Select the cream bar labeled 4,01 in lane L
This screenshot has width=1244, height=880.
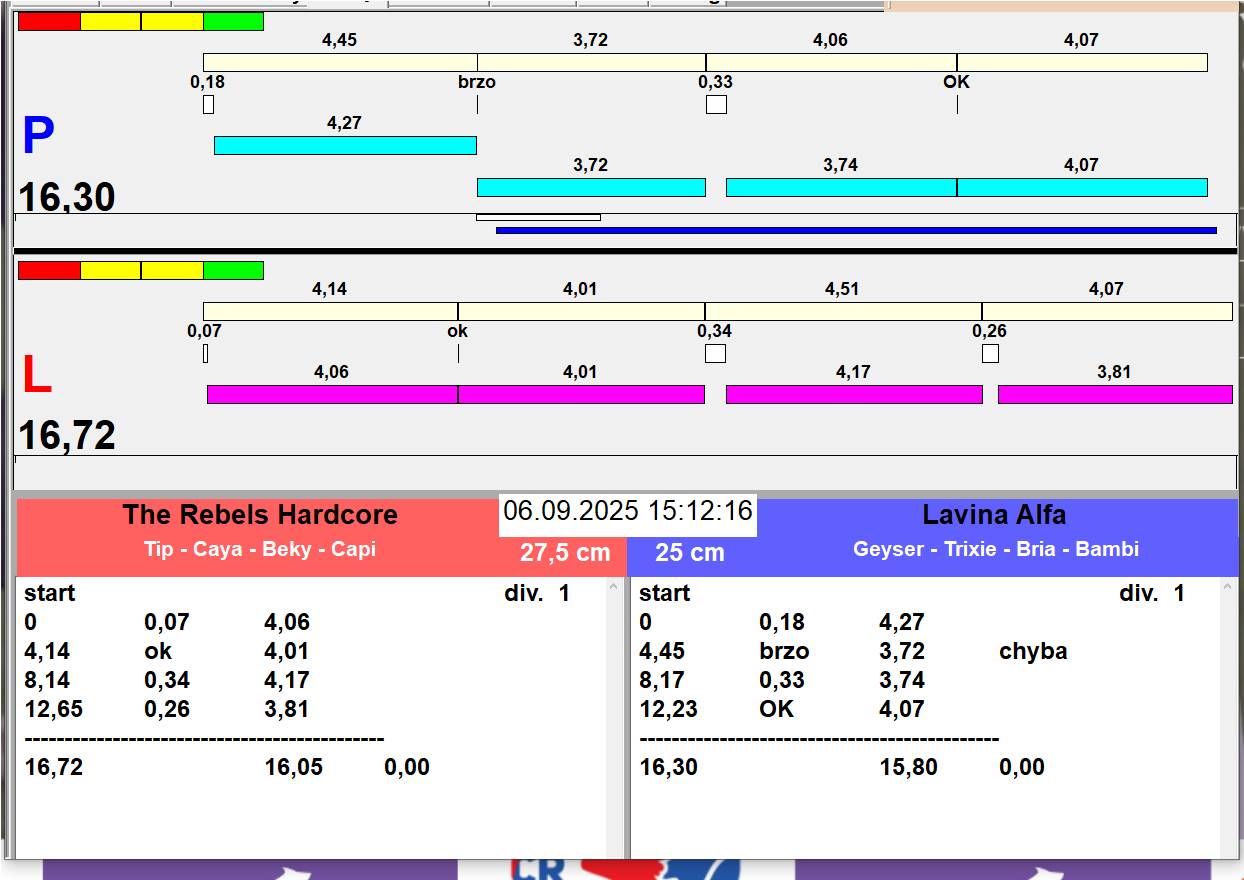[581, 312]
